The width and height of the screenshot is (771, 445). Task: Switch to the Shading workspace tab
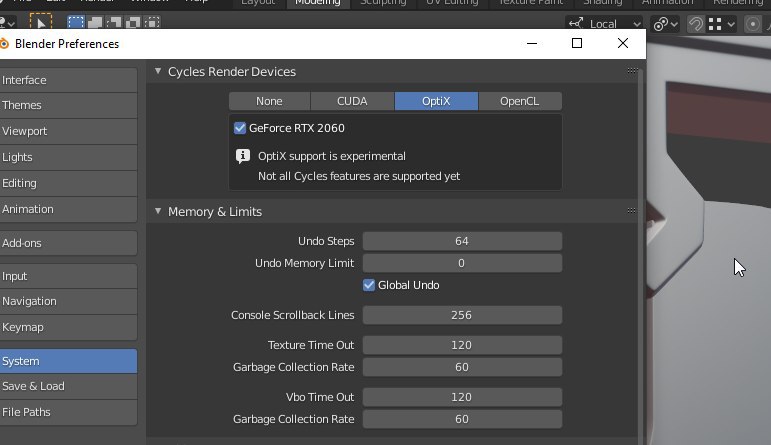[x=603, y=3]
